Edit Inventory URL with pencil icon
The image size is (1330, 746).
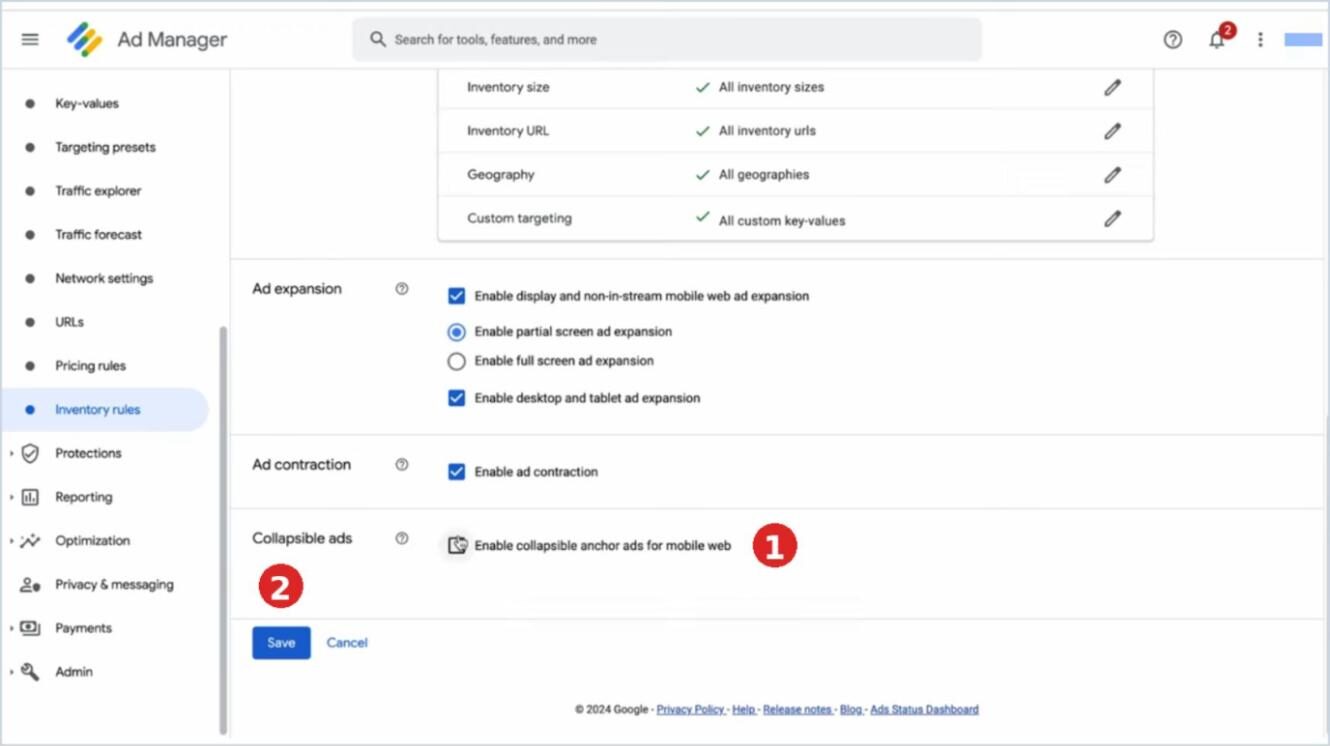click(x=1112, y=131)
